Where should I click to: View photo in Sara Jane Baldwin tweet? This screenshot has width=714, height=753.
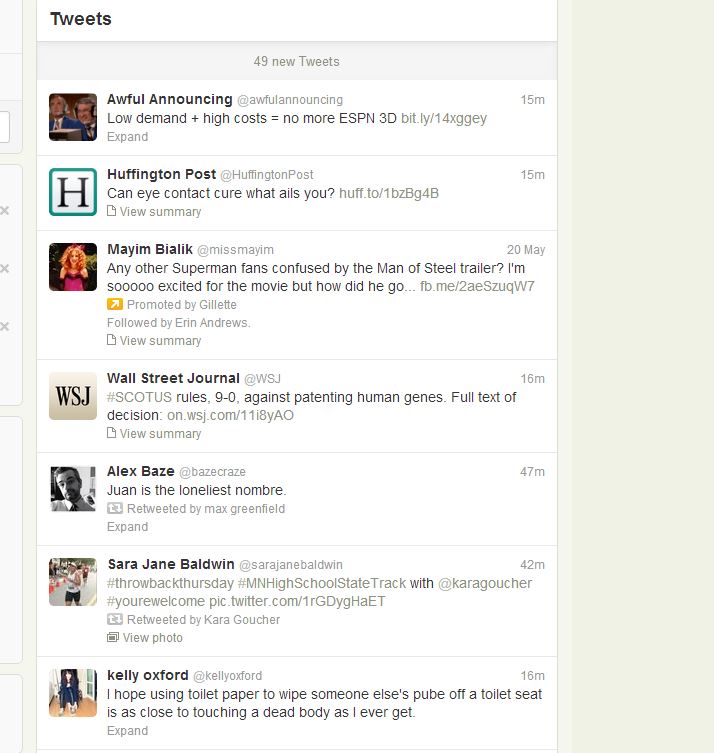coord(145,638)
